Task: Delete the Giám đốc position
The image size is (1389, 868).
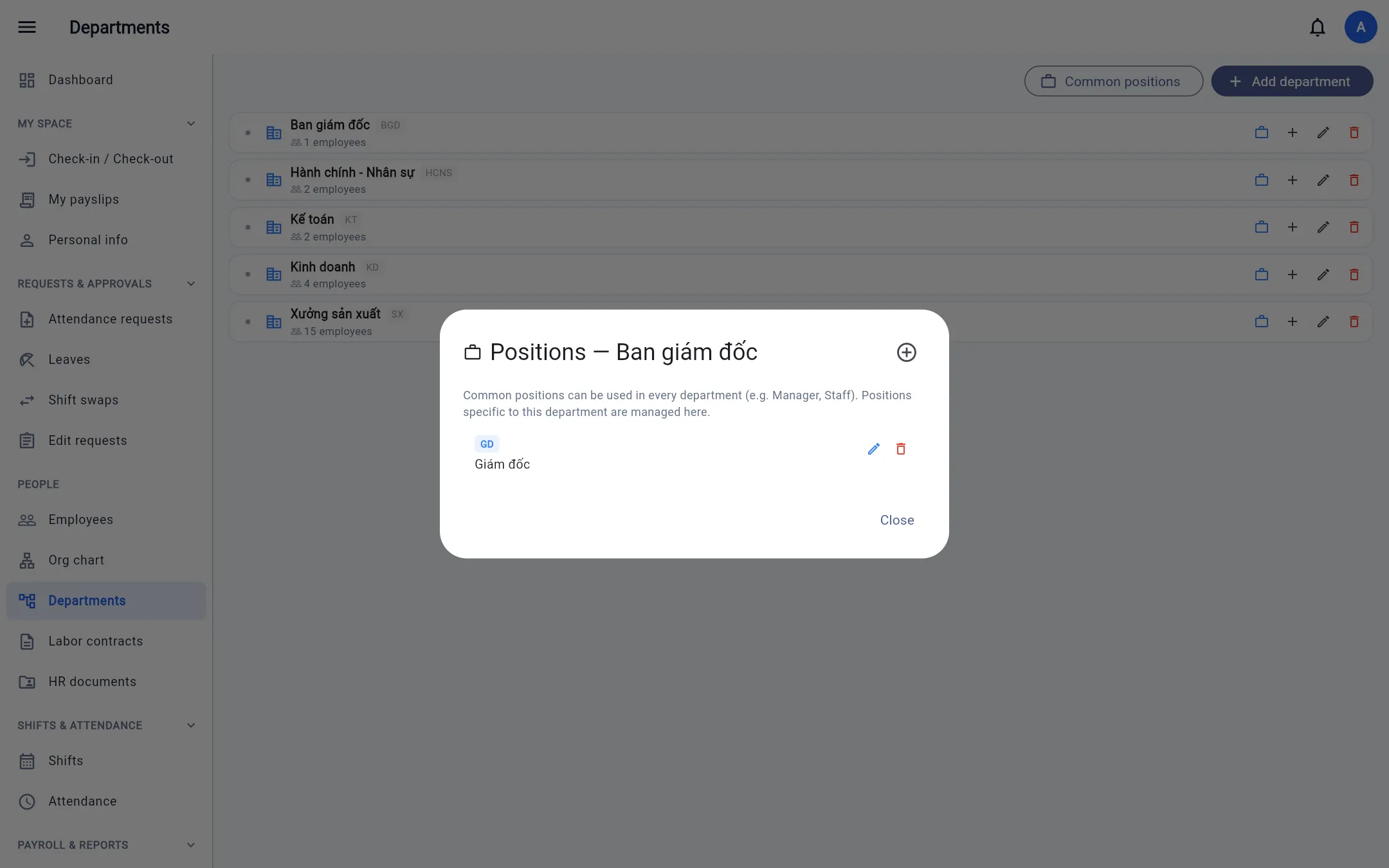Action: (x=901, y=449)
